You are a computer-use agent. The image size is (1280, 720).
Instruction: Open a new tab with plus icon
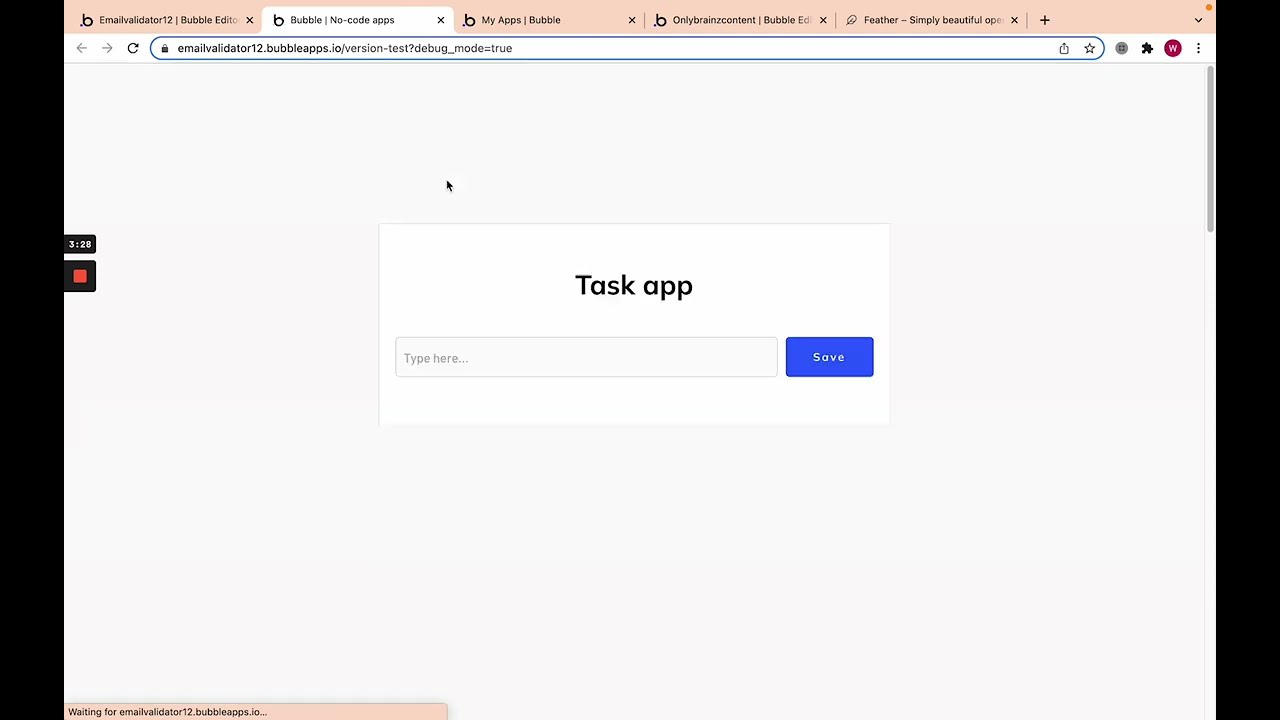click(1044, 20)
